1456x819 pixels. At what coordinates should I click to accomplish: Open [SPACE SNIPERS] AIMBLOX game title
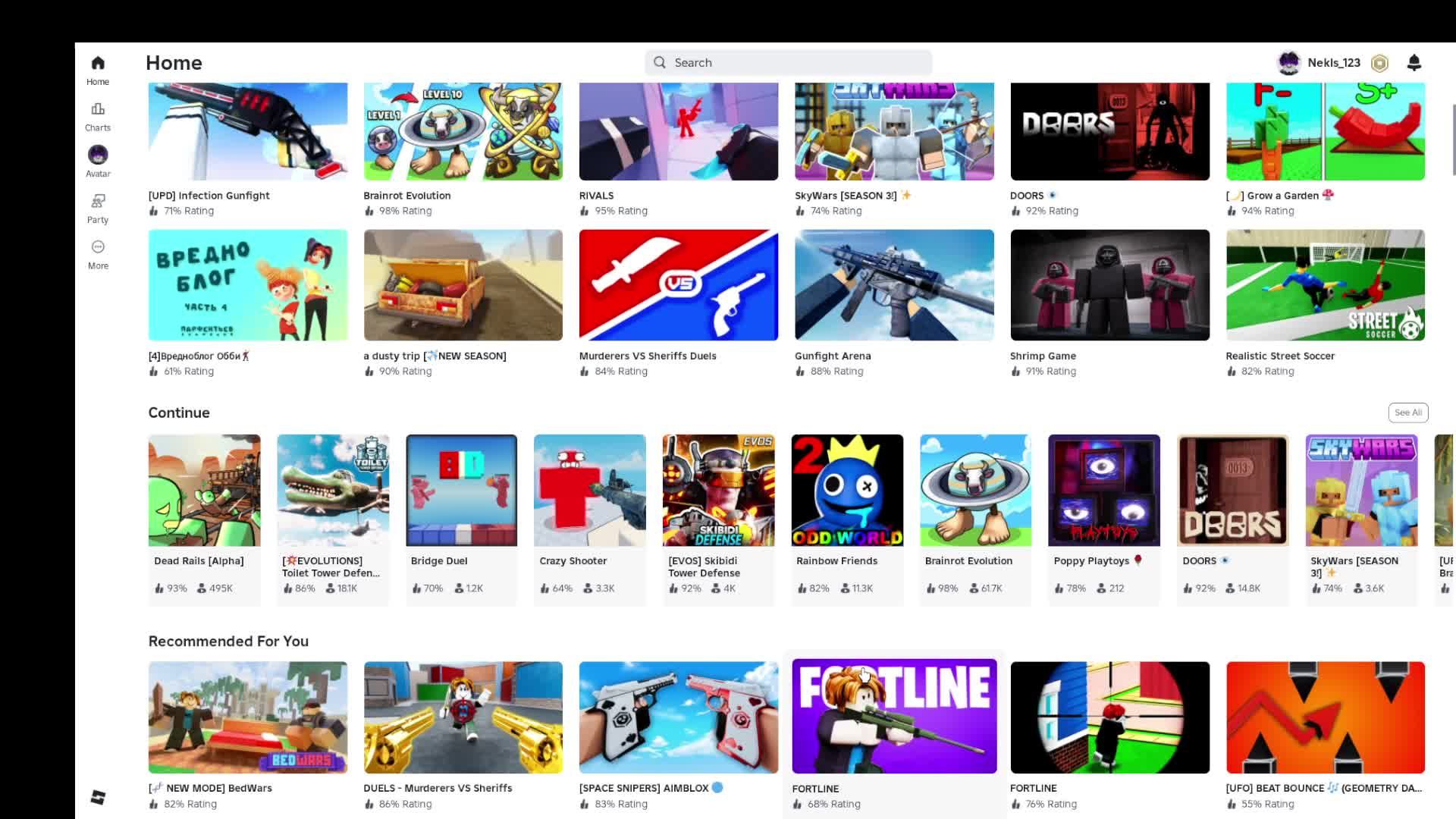coord(643,788)
